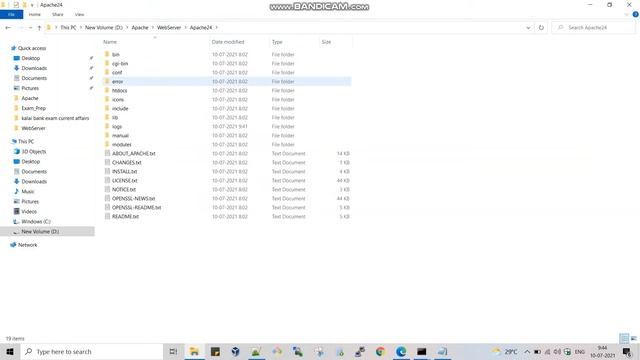Open the File ribbon tab

point(11,14)
